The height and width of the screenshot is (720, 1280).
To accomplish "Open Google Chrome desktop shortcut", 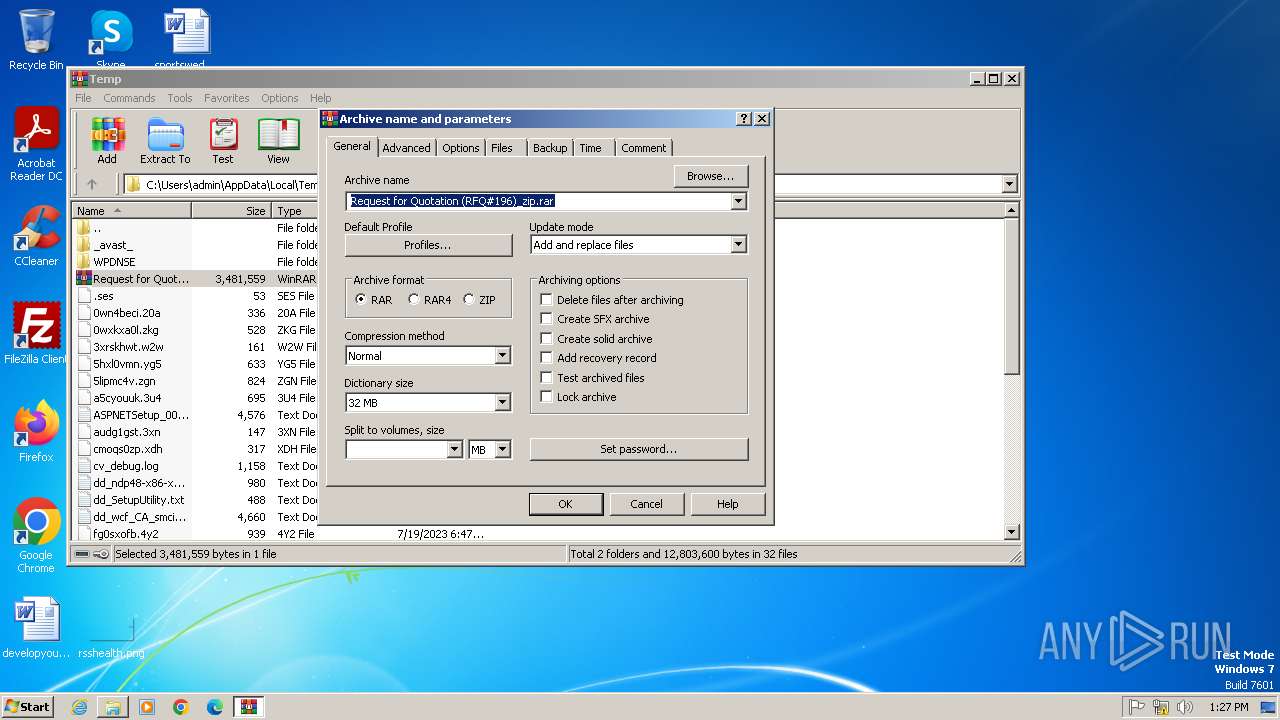I will (x=36, y=536).
